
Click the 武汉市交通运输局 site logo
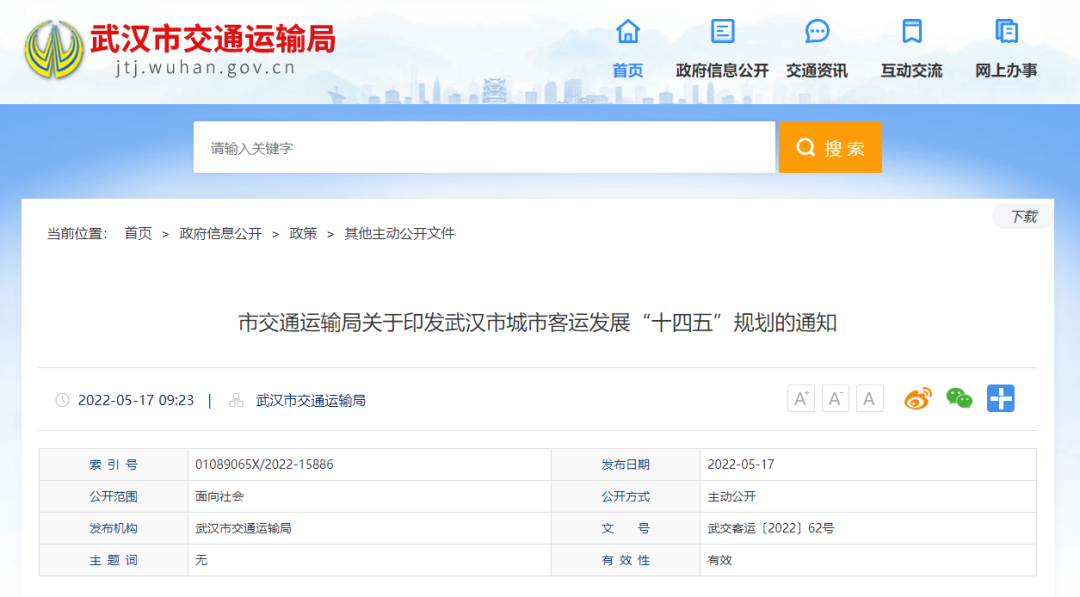(x=180, y=50)
